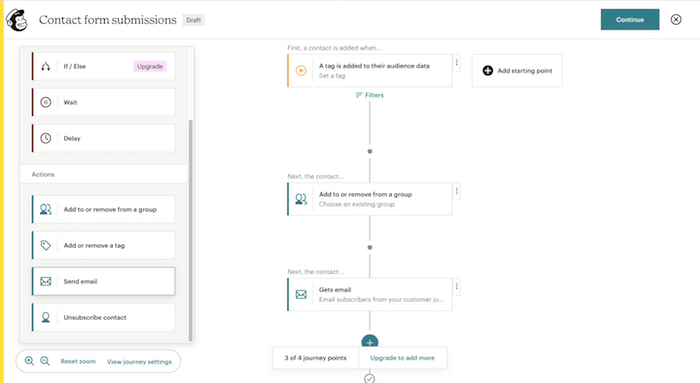Open 'A tag is added to their audience data' step
The height and width of the screenshot is (383, 700).
(x=370, y=71)
